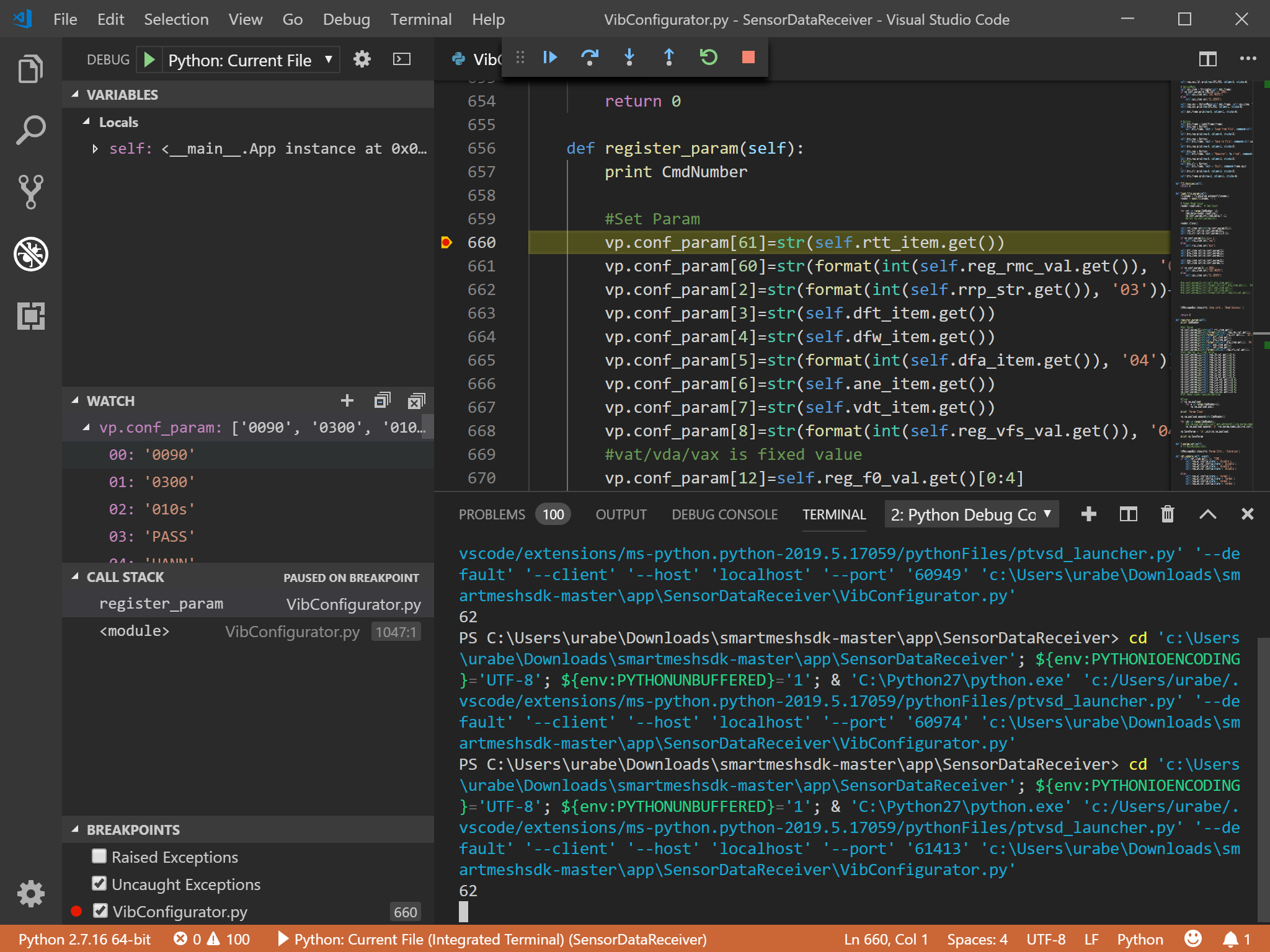Uncheck the VibConfigurator.py breakpoint
The width and height of the screenshot is (1270, 952).
pyautogui.click(x=100, y=911)
